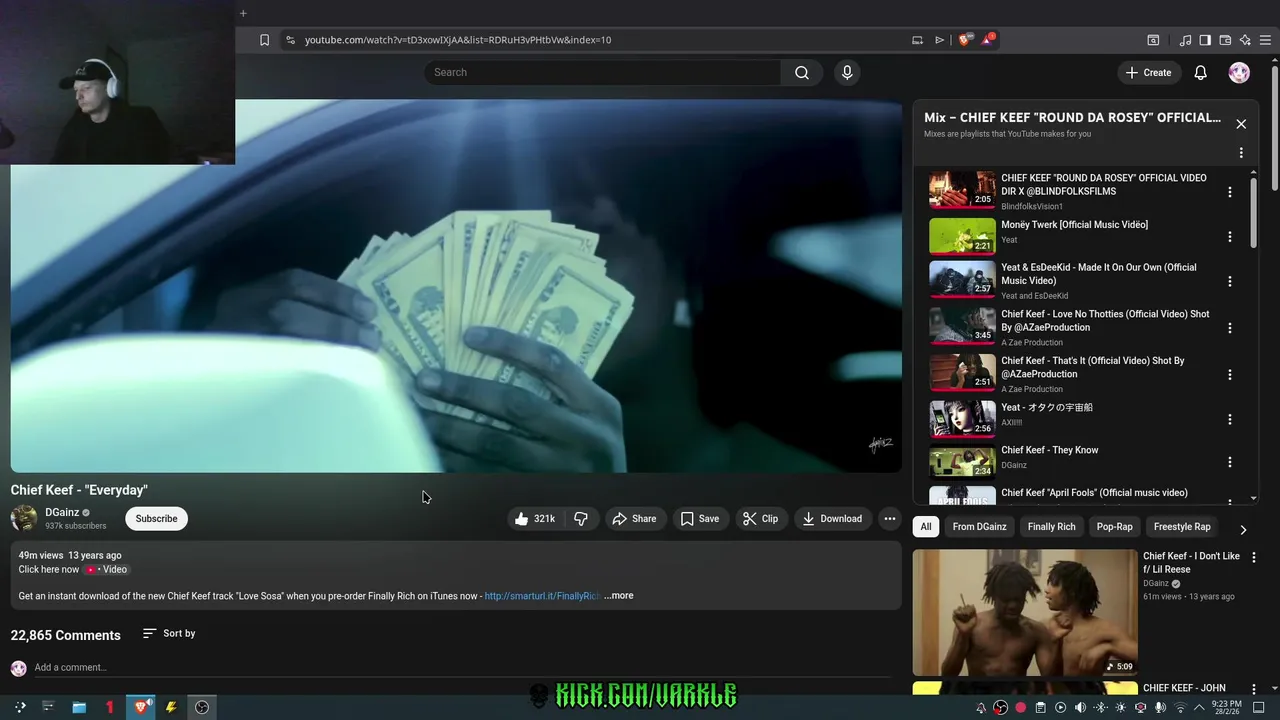Open the file manager in taskbar
This screenshot has height=720, width=1280.
pos(79,707)
